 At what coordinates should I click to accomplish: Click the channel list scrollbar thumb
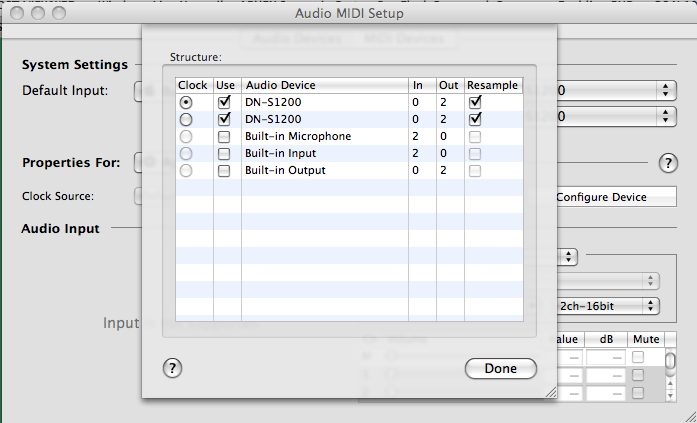670,359
